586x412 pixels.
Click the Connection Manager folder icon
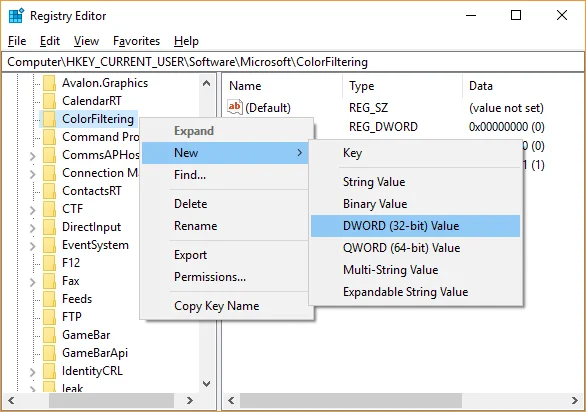click(49, 173)
